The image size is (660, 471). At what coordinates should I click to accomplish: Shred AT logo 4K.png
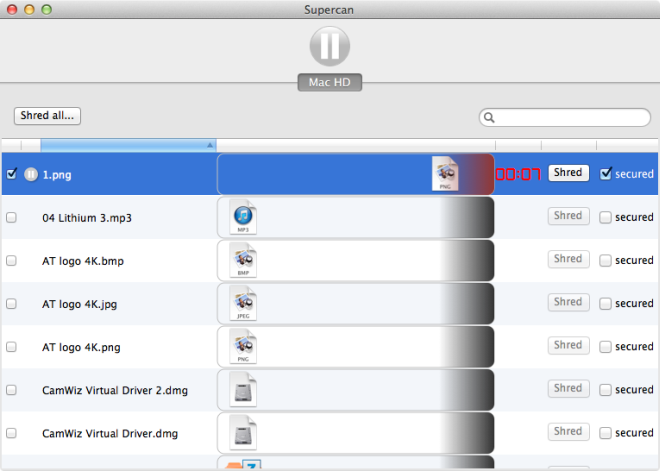click(x=568, y=346)
